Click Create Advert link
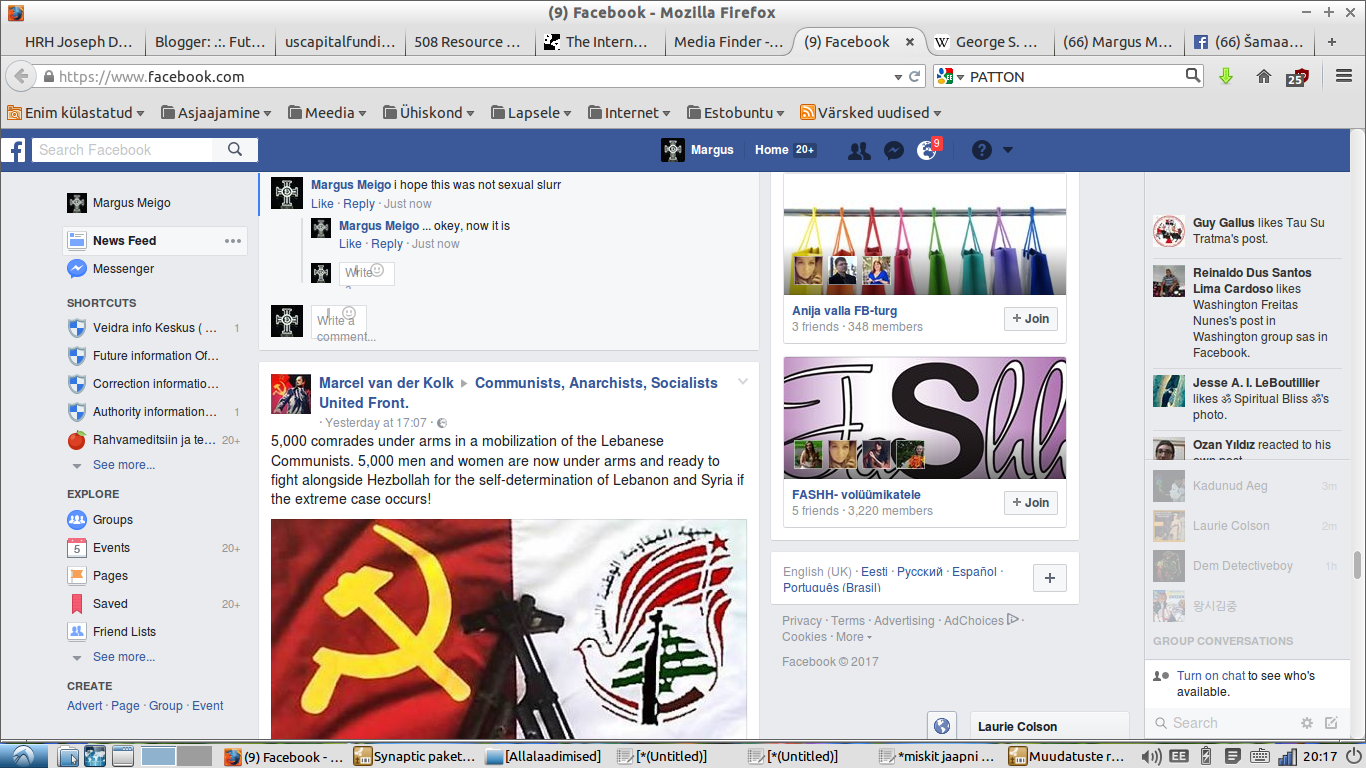The width and height of the screenshot is (1366, 768). pos(85,706)
